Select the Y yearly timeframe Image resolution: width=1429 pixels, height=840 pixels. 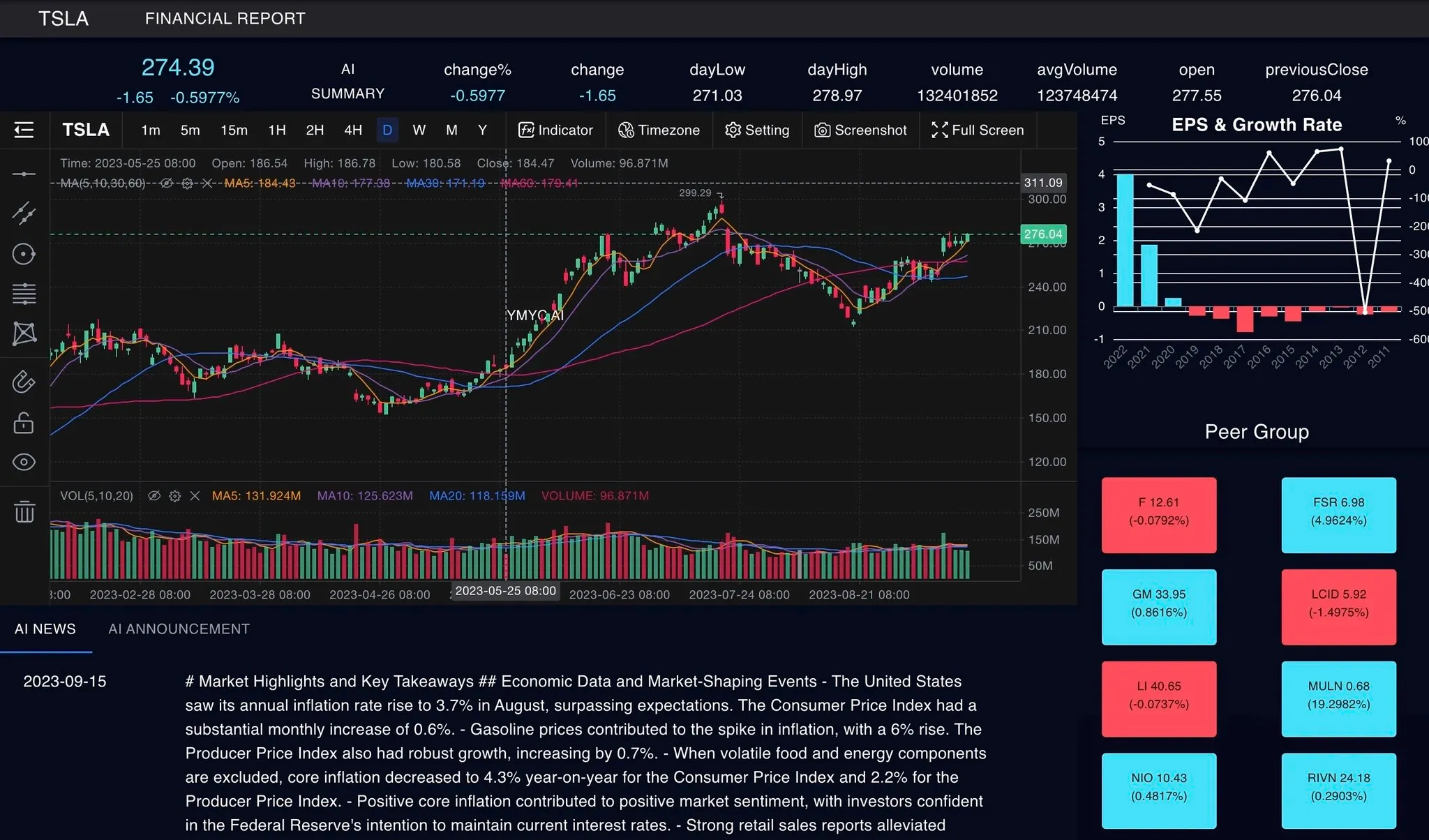(482, 130)
